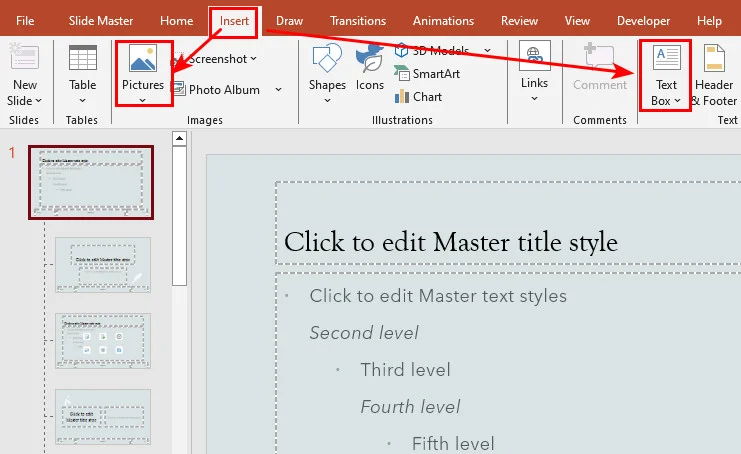Viewport: 741px width, 454px height.
Task: Click the Photo Album icon
Action: point(178,88)
